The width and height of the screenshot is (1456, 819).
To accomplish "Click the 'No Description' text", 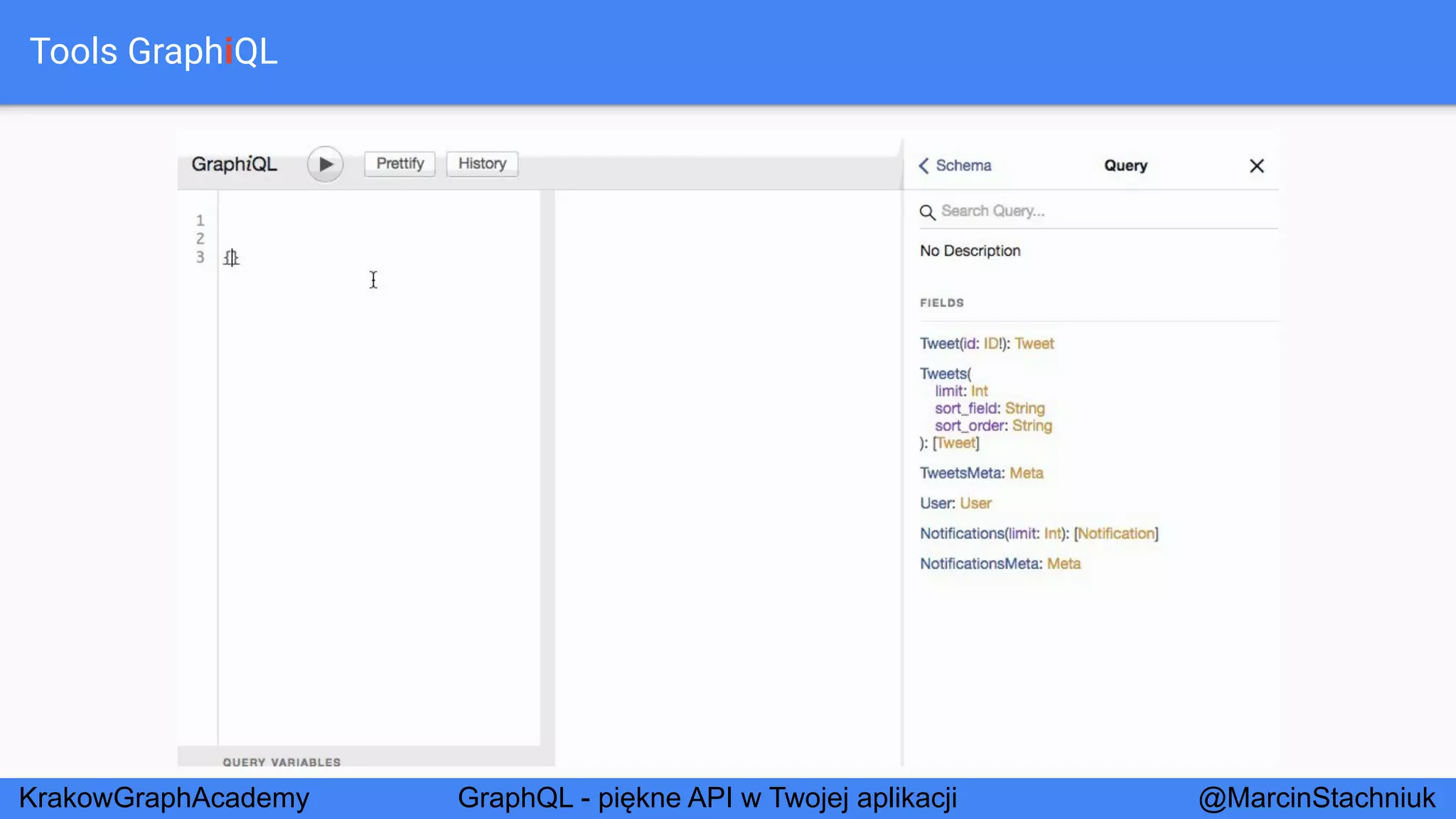I will (x=970, y=251).
